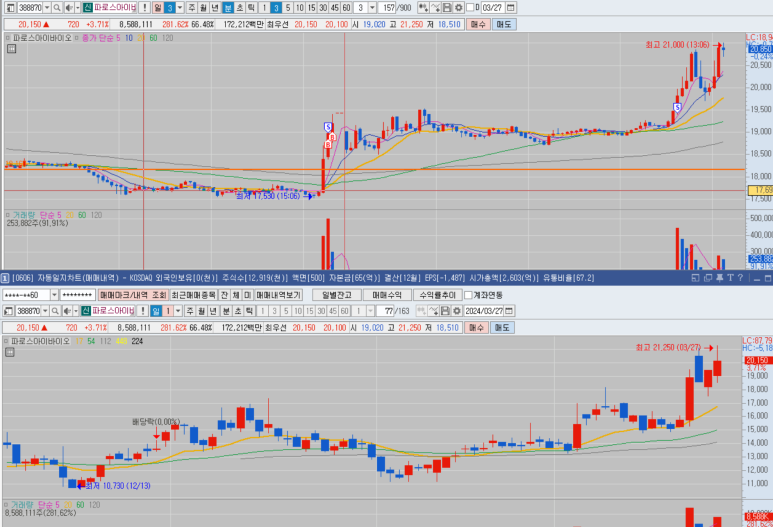Expand the account number dropdown ending in 60
Viewport: 773px width, 527px height.
tap(54, 295)
